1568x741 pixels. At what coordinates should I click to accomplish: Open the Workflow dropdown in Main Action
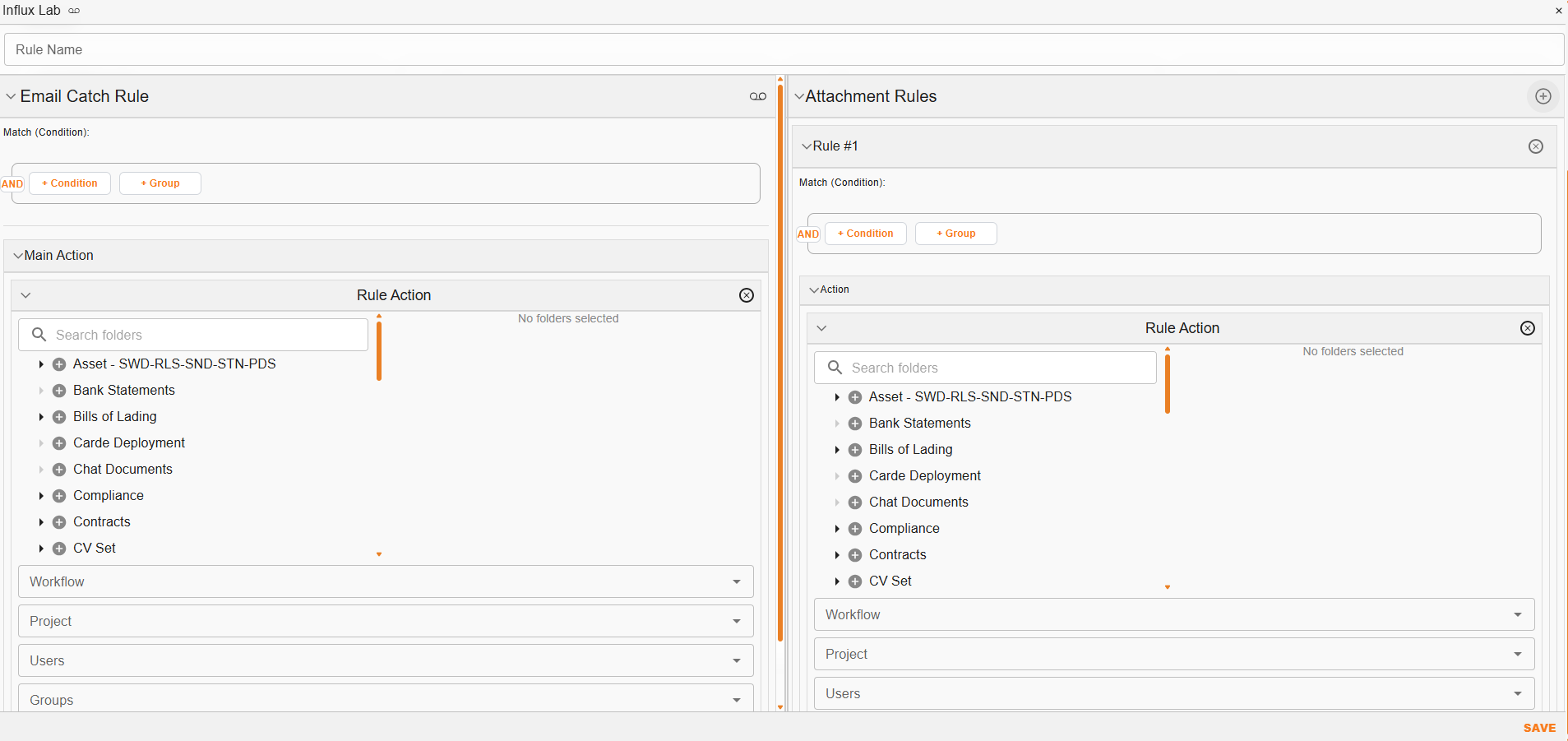(x=736, y=581)
